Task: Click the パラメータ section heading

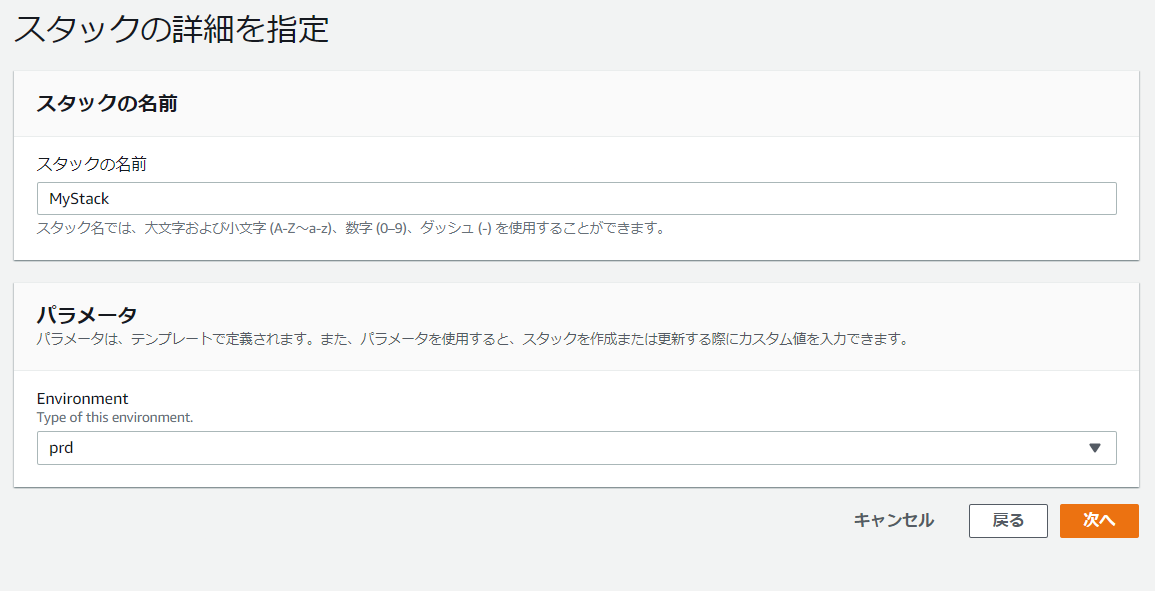Action: coord(87,315)
